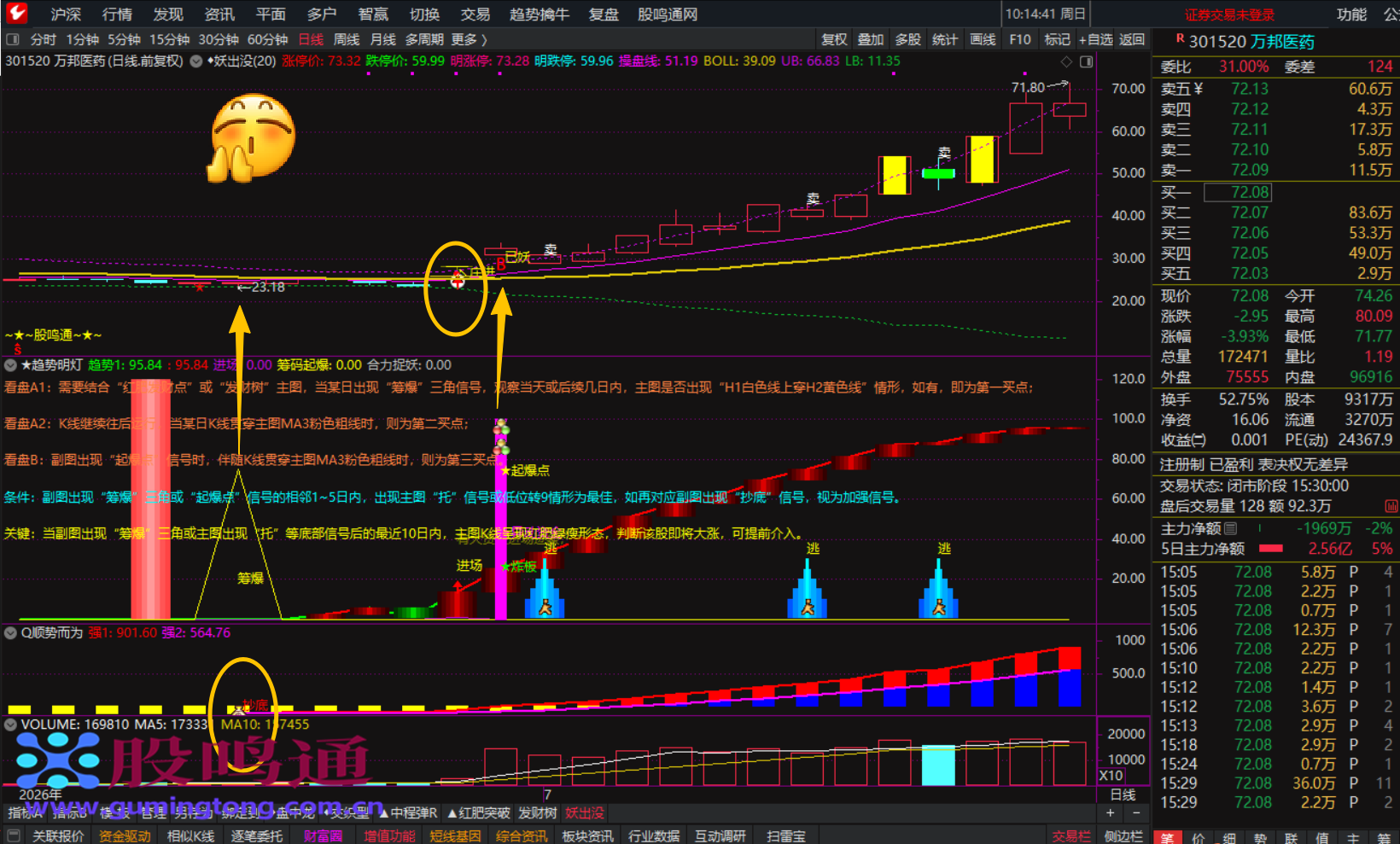
Task: Click the 日线 label under price axis
Action: [1123, 795]
